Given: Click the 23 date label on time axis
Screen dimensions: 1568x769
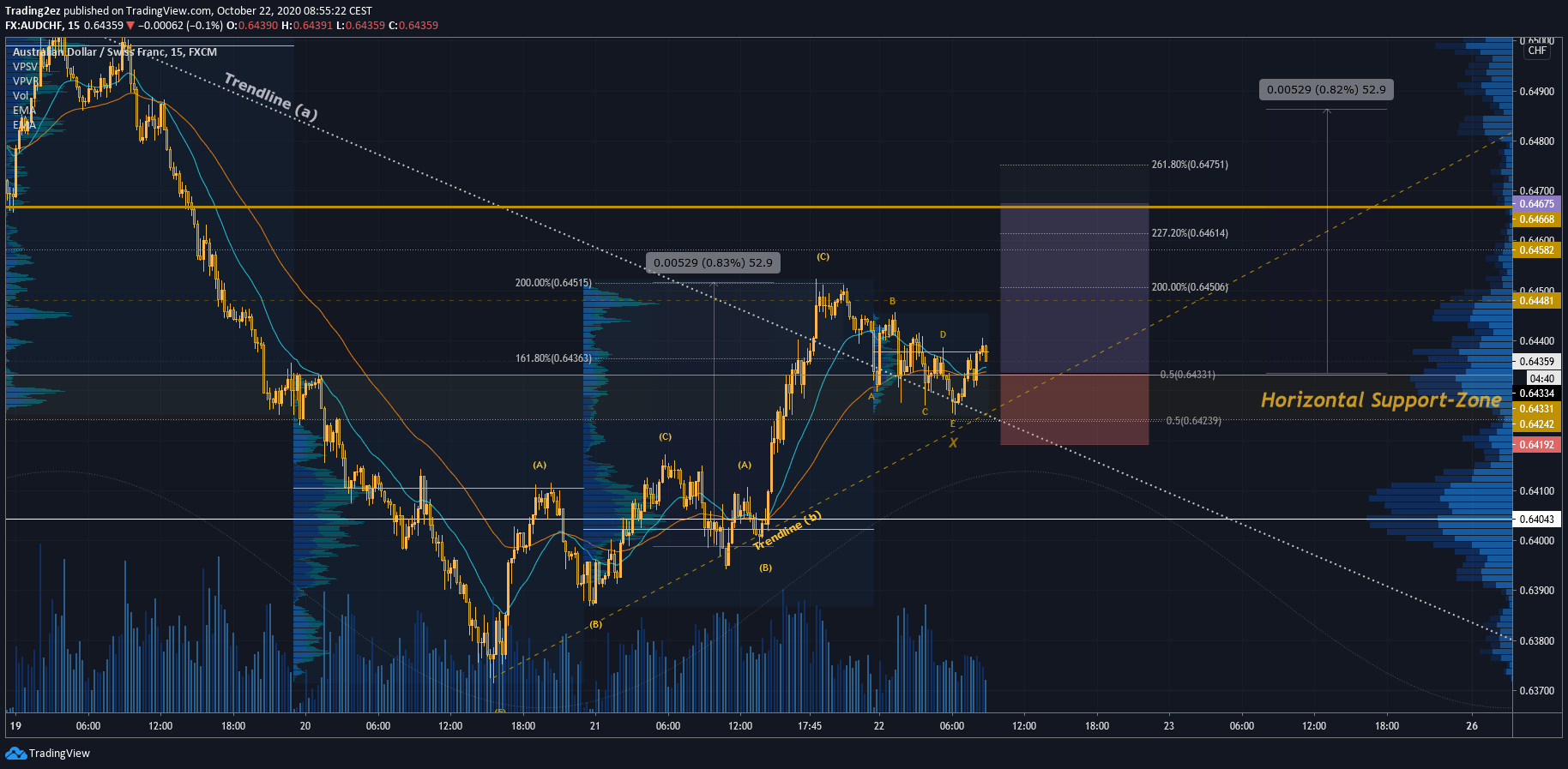Looking at the screenshot, I should pos(1169,726).
